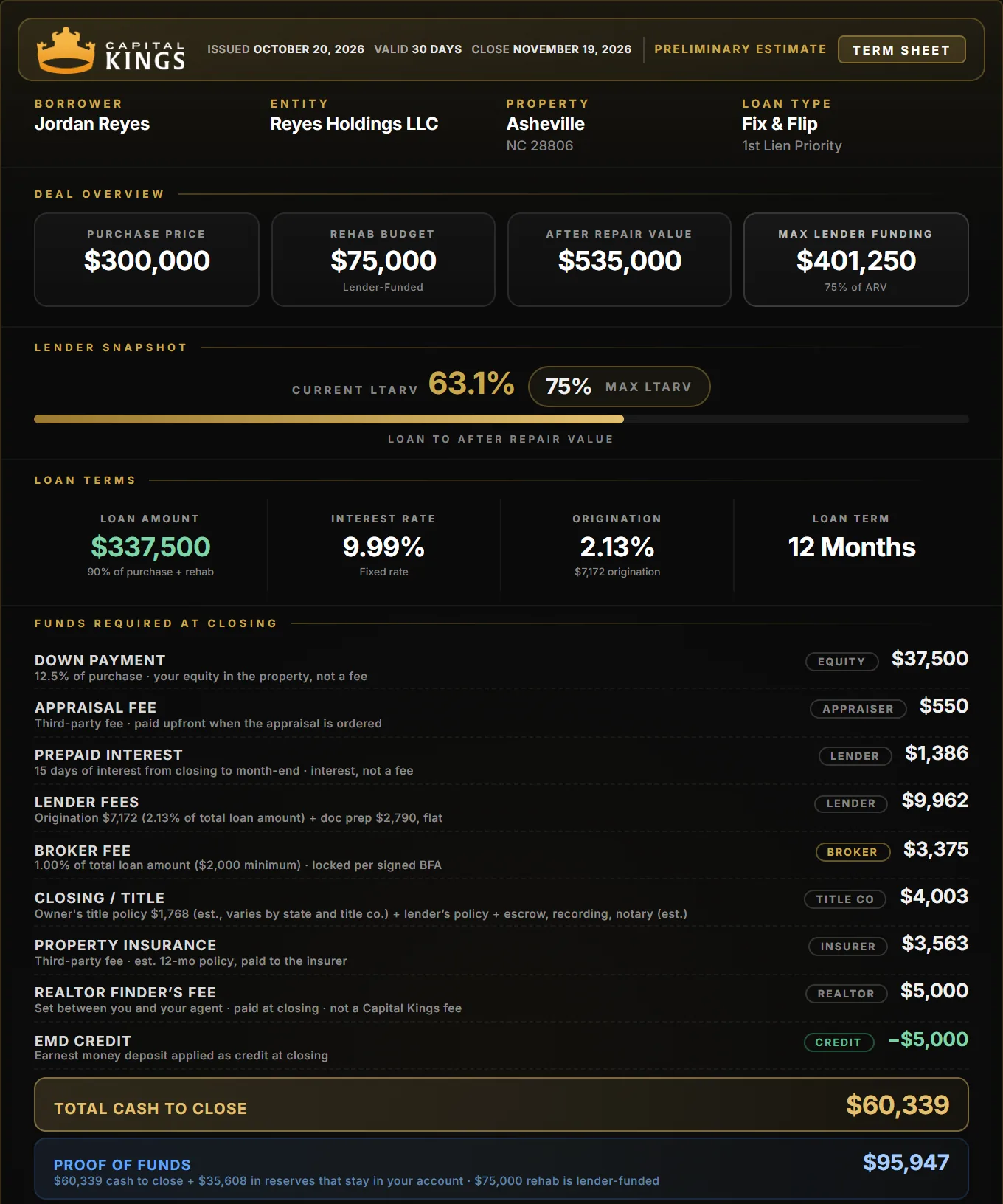Click the closing/title amount $4,003
The height and width of the screenshot is (1204, 1003).
pos(934,896)
